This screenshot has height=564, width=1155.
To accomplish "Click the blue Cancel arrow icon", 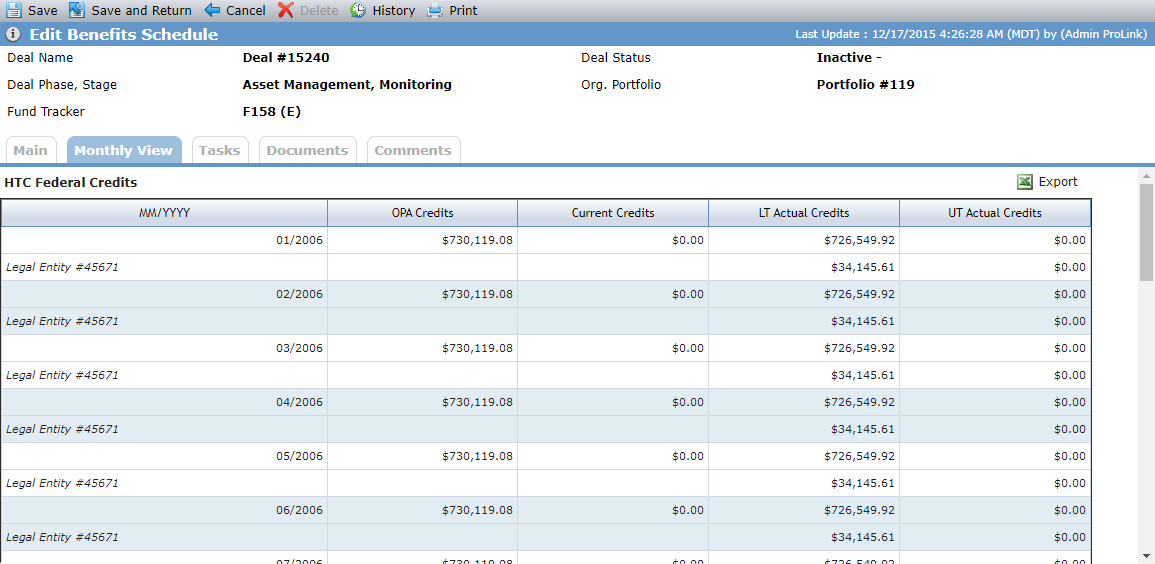I will click(x=212, y=10).
